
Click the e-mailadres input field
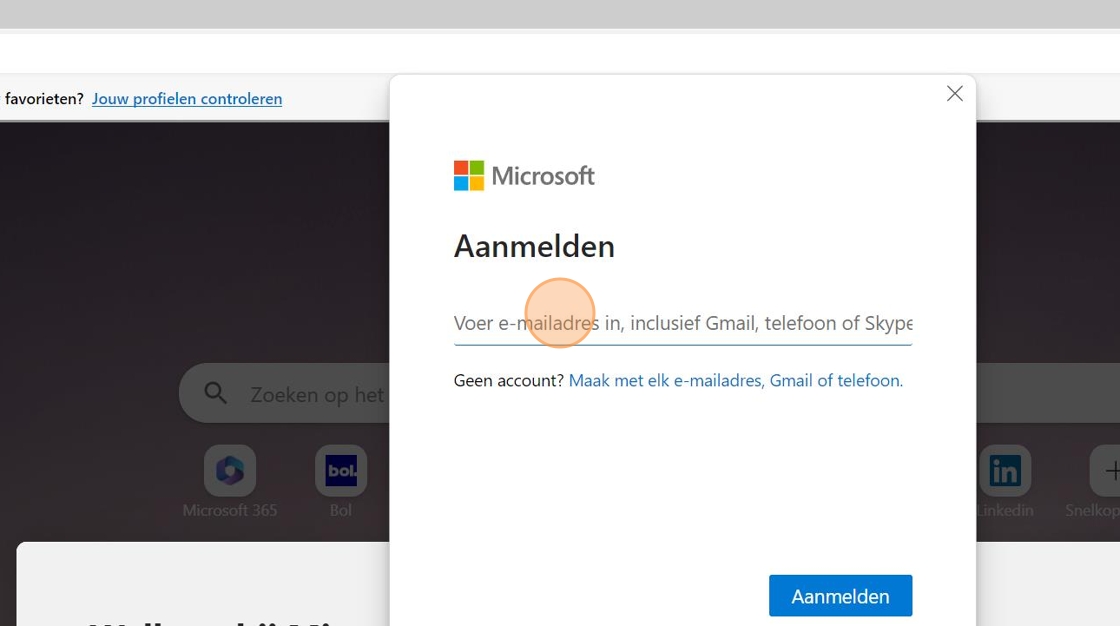point(682,323)
